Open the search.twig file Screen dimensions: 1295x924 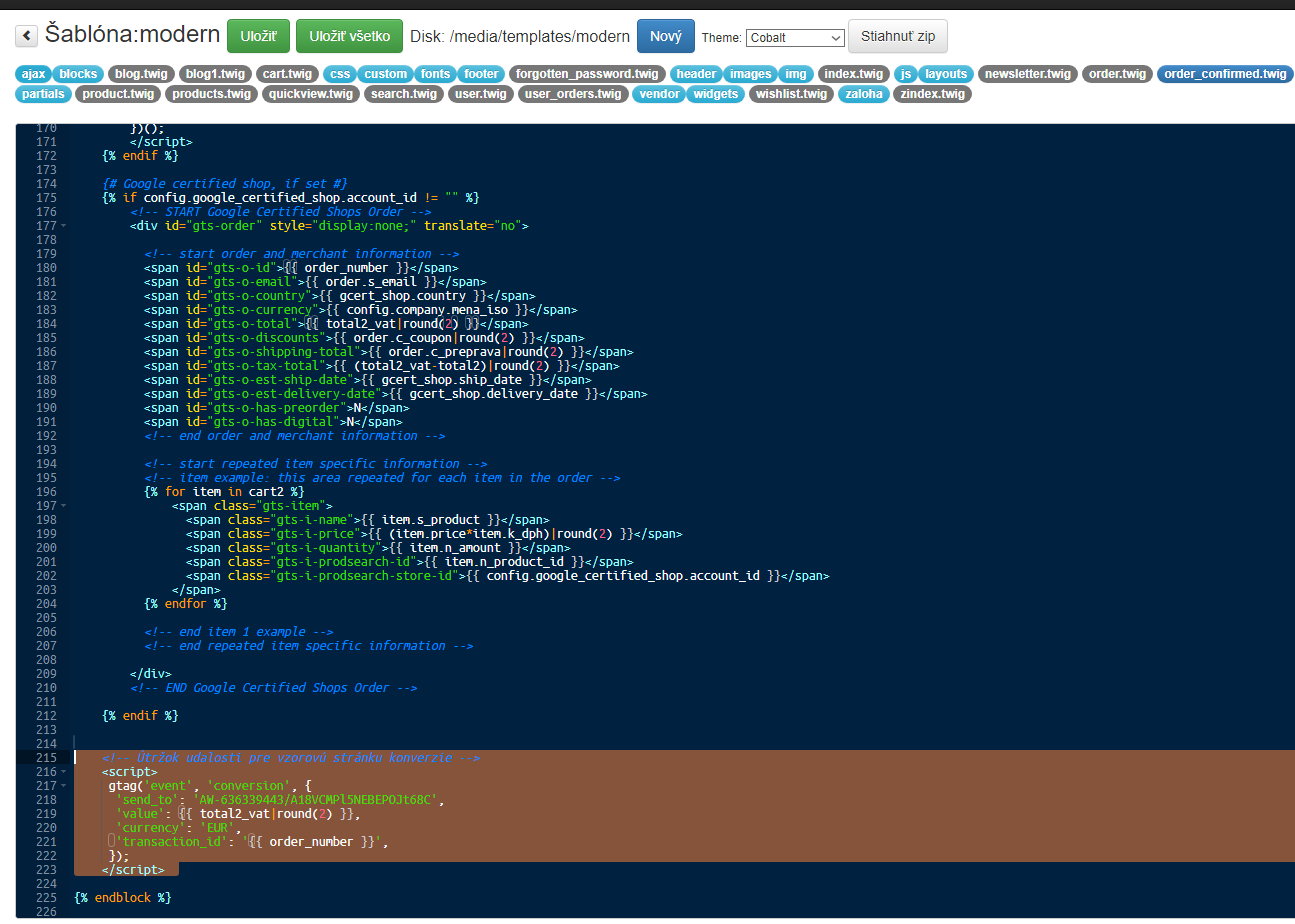tap(403, 94)
